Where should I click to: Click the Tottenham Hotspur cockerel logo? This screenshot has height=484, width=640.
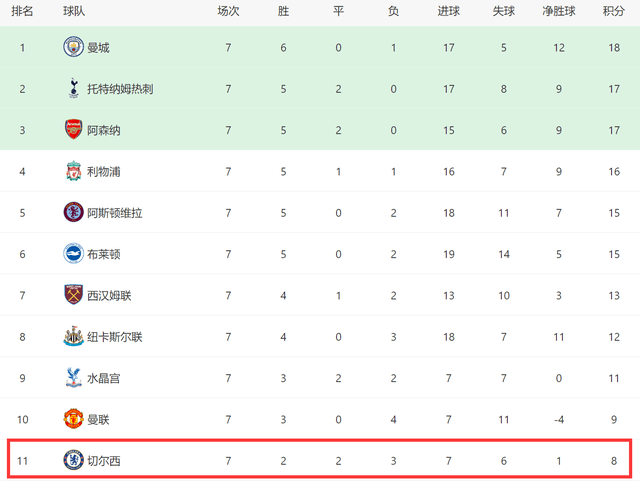click(73, 88)
